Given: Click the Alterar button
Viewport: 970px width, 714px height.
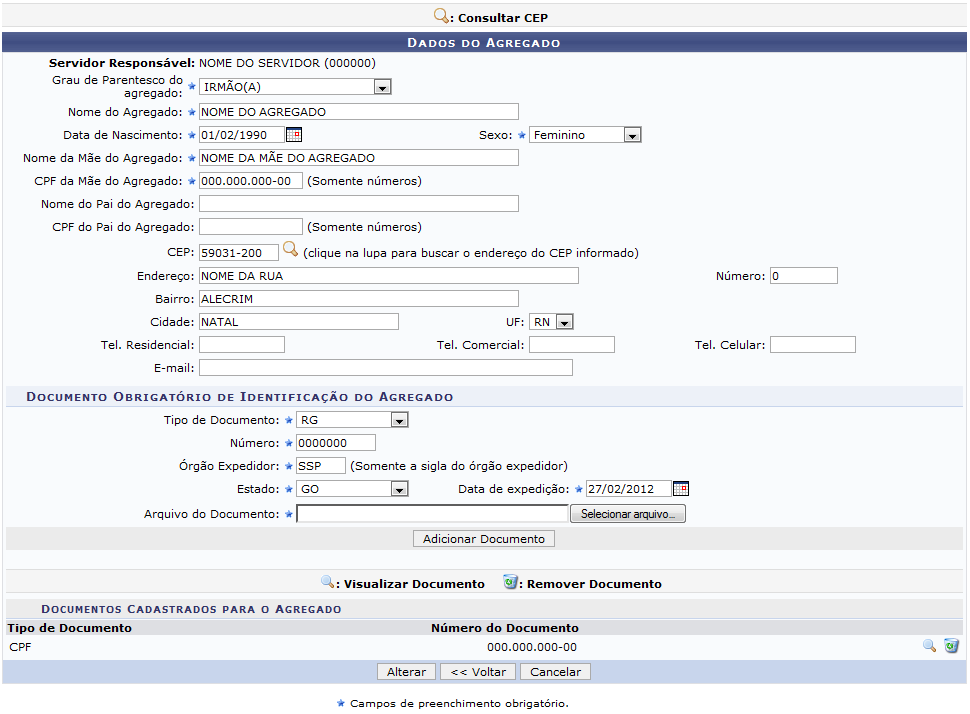Looking at the screenshot, I should click(x=406, y=672).
